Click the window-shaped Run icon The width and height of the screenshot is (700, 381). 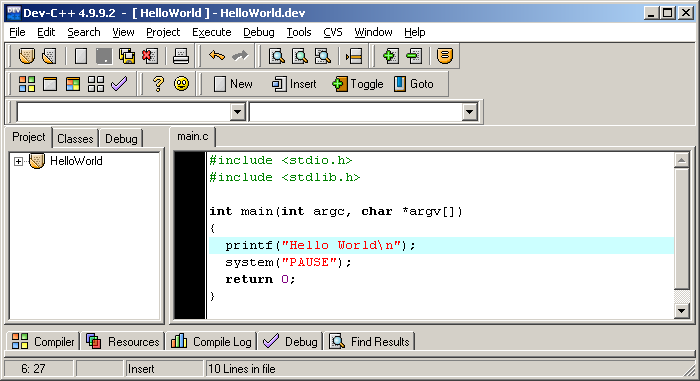click(50, 84)
